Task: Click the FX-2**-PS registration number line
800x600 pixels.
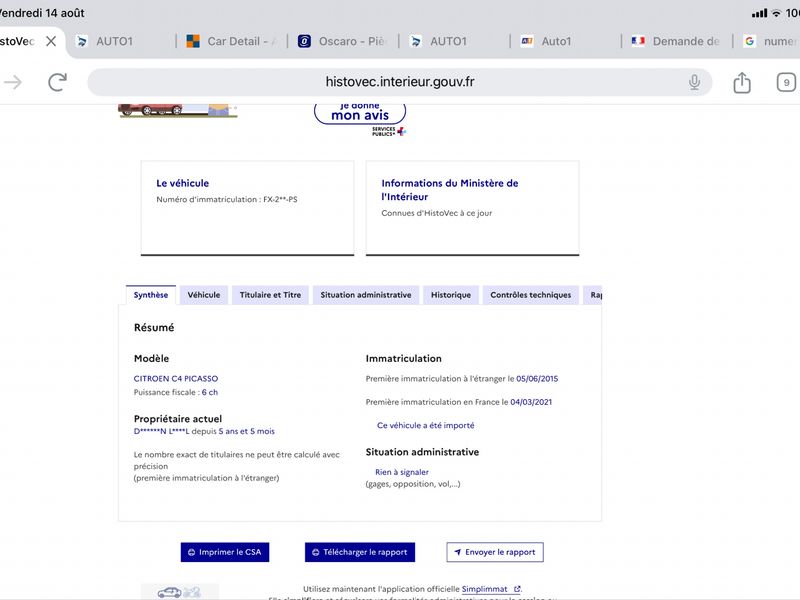Action: pyautogui.click(x=227, y=199)
